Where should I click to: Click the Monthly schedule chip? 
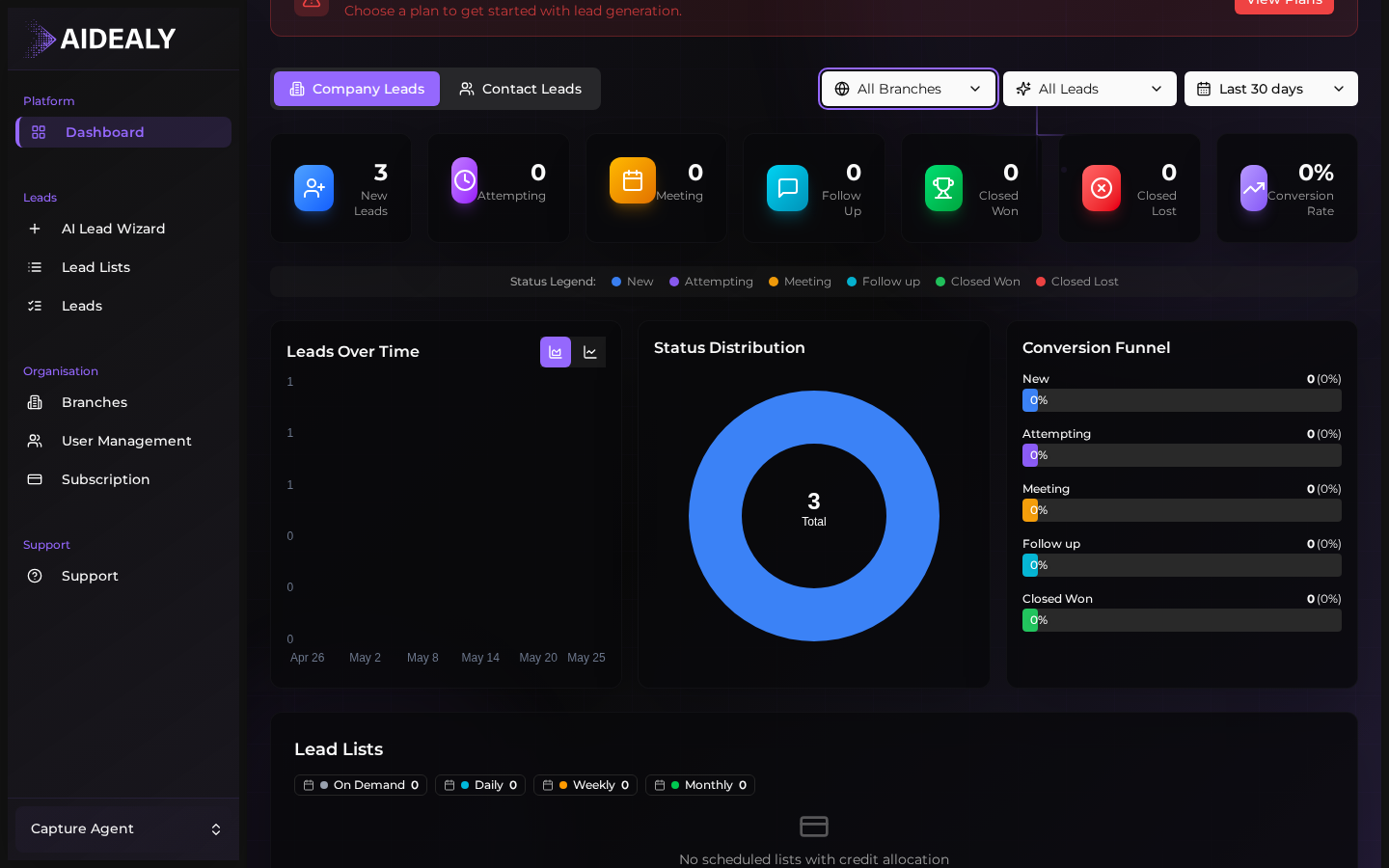(x=700, y=785)
